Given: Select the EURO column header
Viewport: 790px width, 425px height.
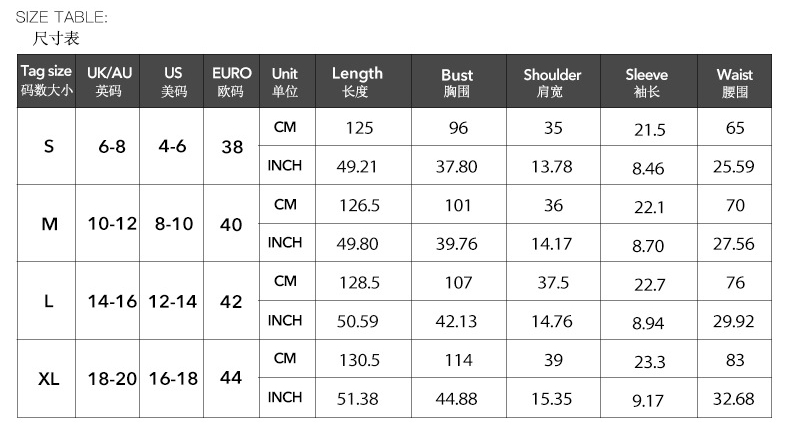Looking at the screenshot, I should [x=231, y=82].
